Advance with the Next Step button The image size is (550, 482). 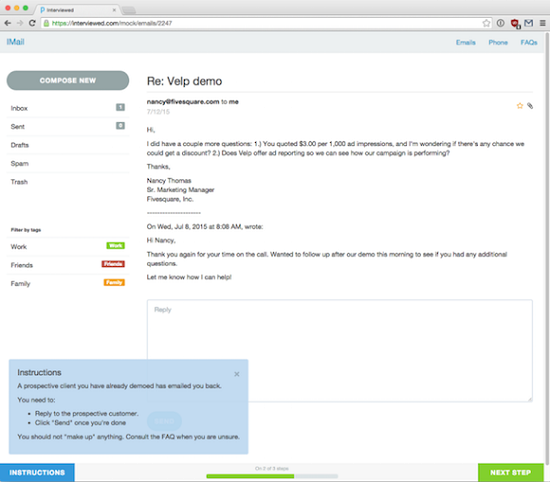(511, 473)
